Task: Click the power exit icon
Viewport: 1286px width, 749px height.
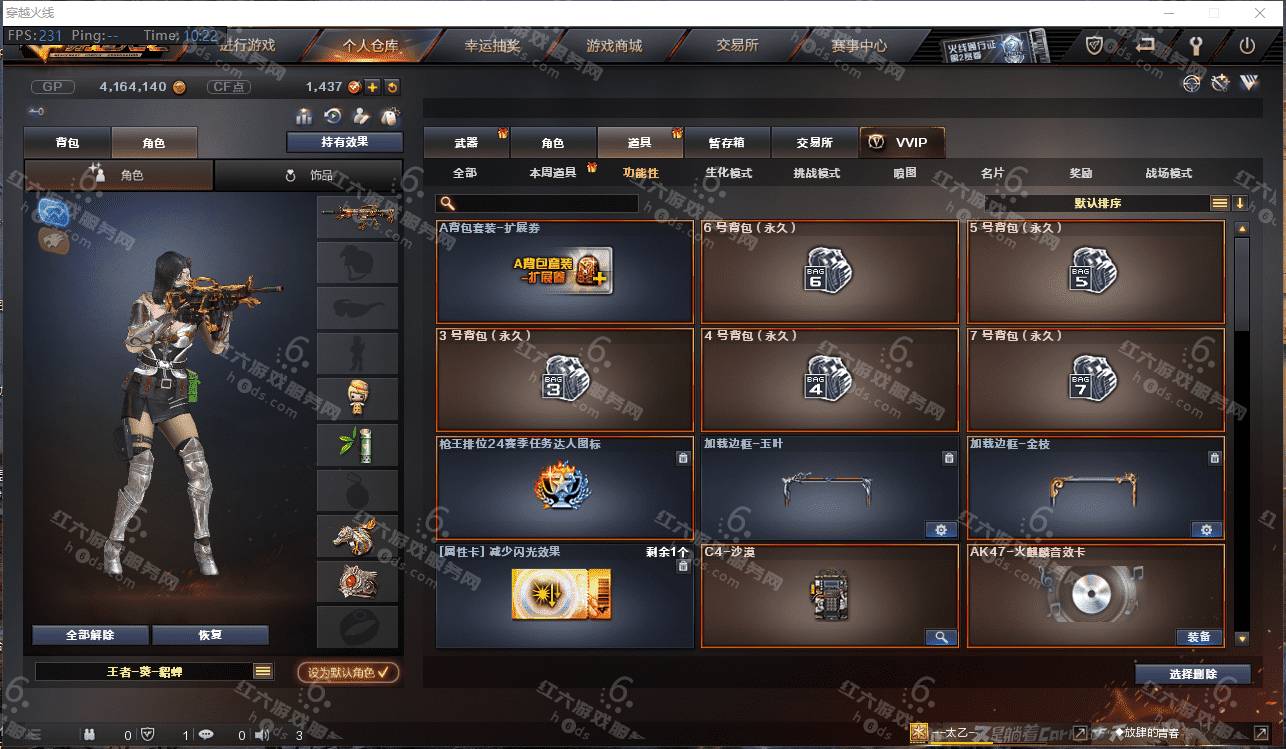Action: click(1246, 46)
